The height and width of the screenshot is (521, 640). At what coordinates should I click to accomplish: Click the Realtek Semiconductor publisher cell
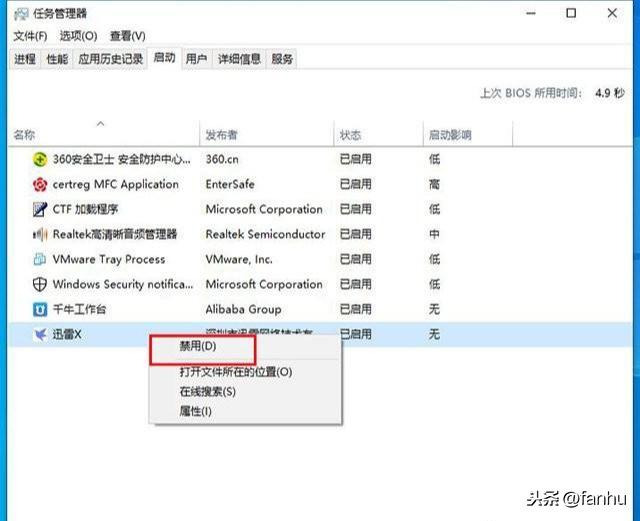265,234
